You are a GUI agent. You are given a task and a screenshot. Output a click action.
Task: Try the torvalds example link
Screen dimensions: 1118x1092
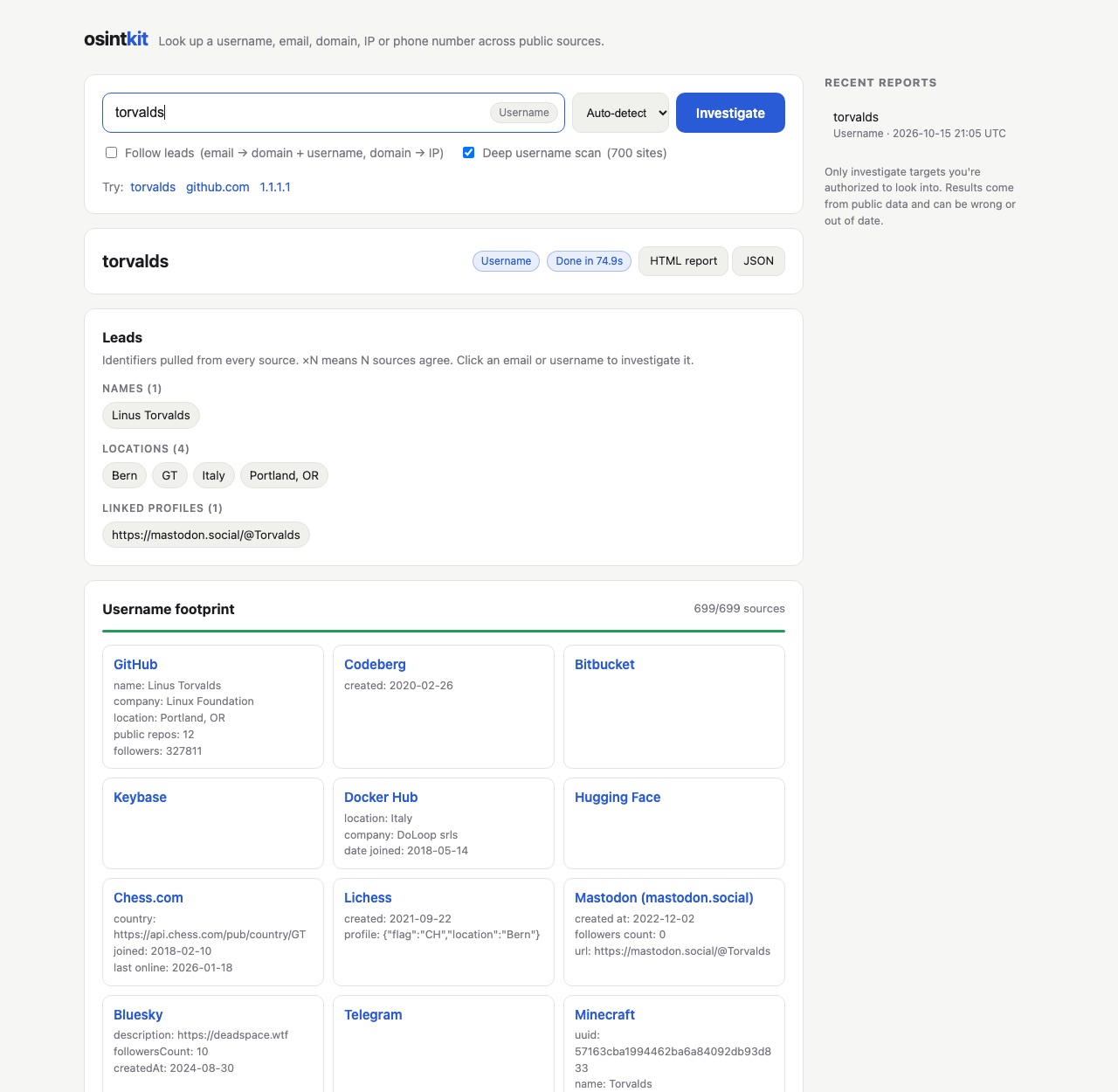153,187
